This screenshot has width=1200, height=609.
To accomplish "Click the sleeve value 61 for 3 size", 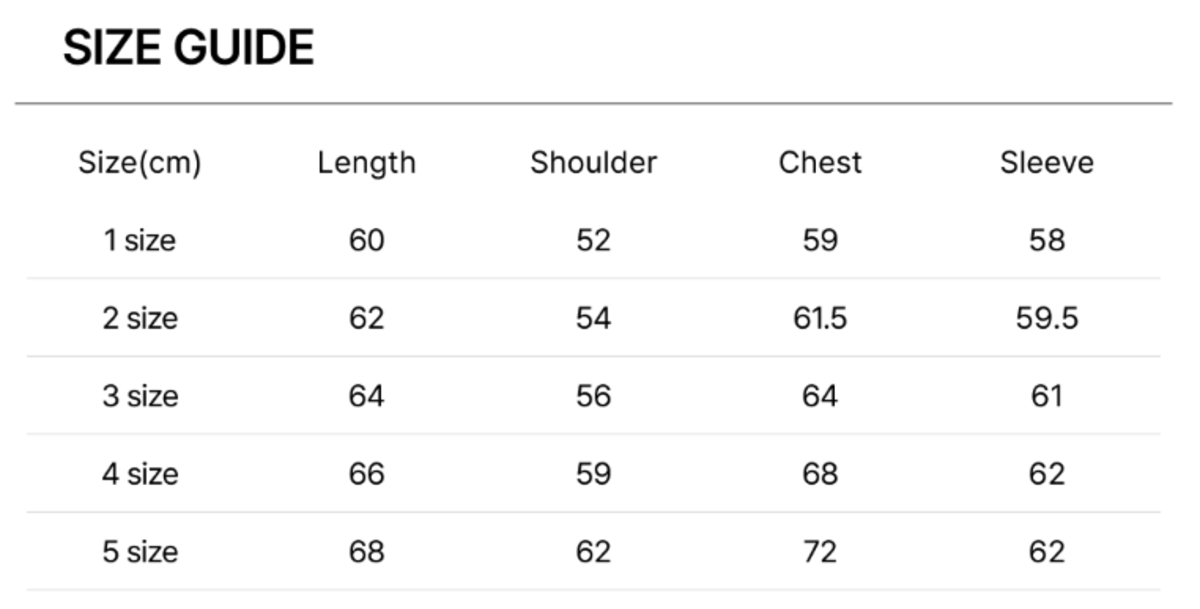I will pyautogui.click(x=1046, y=396).
